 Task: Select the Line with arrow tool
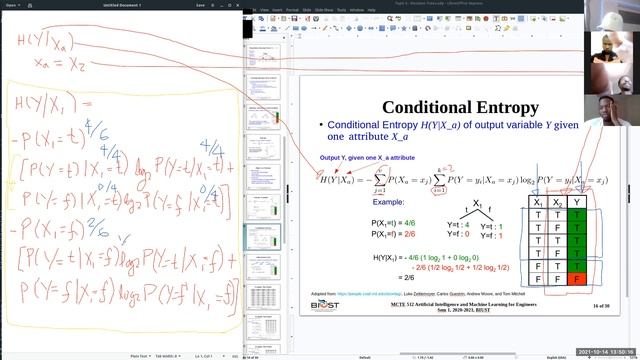314,28
